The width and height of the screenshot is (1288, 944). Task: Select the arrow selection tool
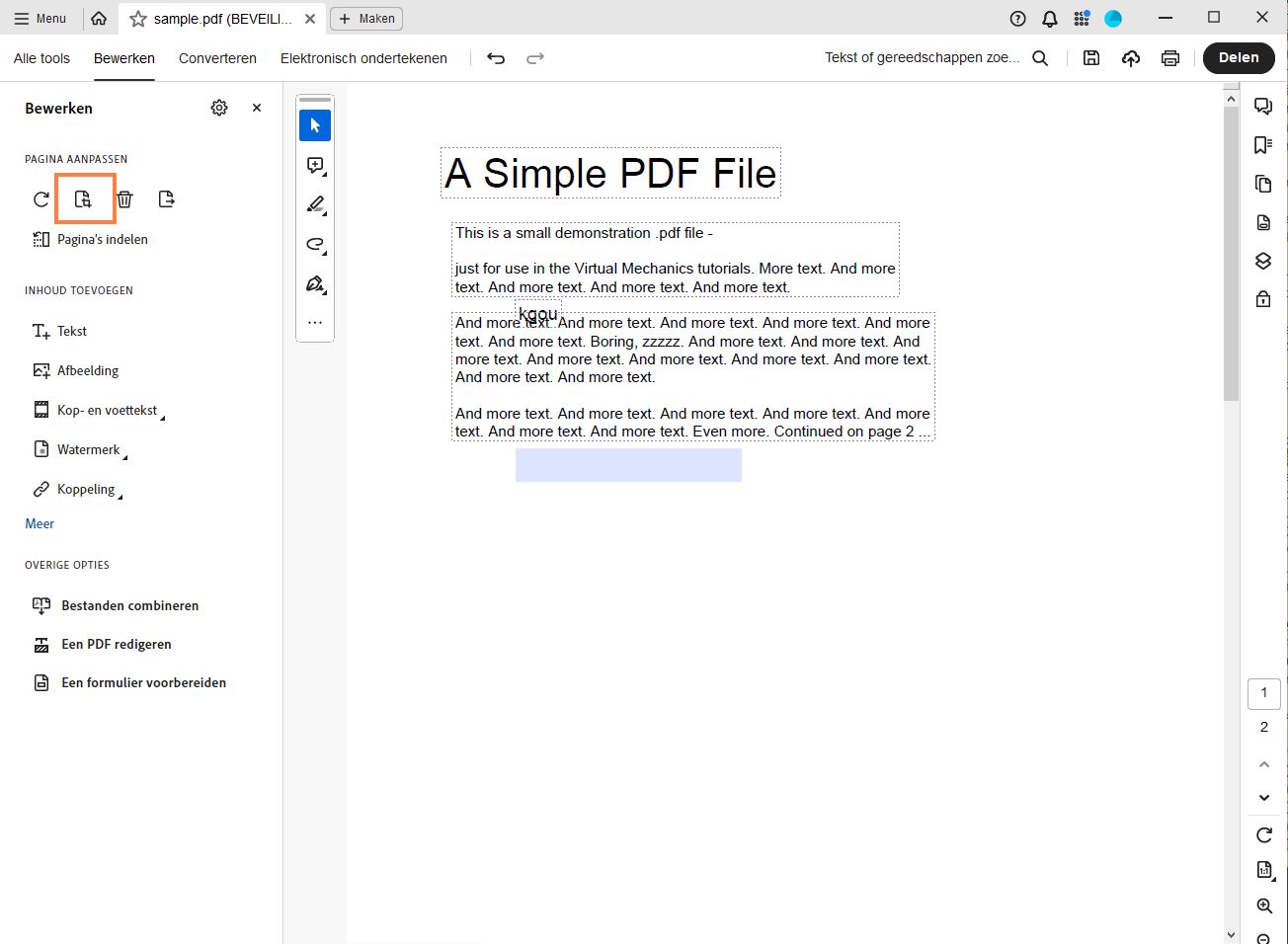point(315,125)
